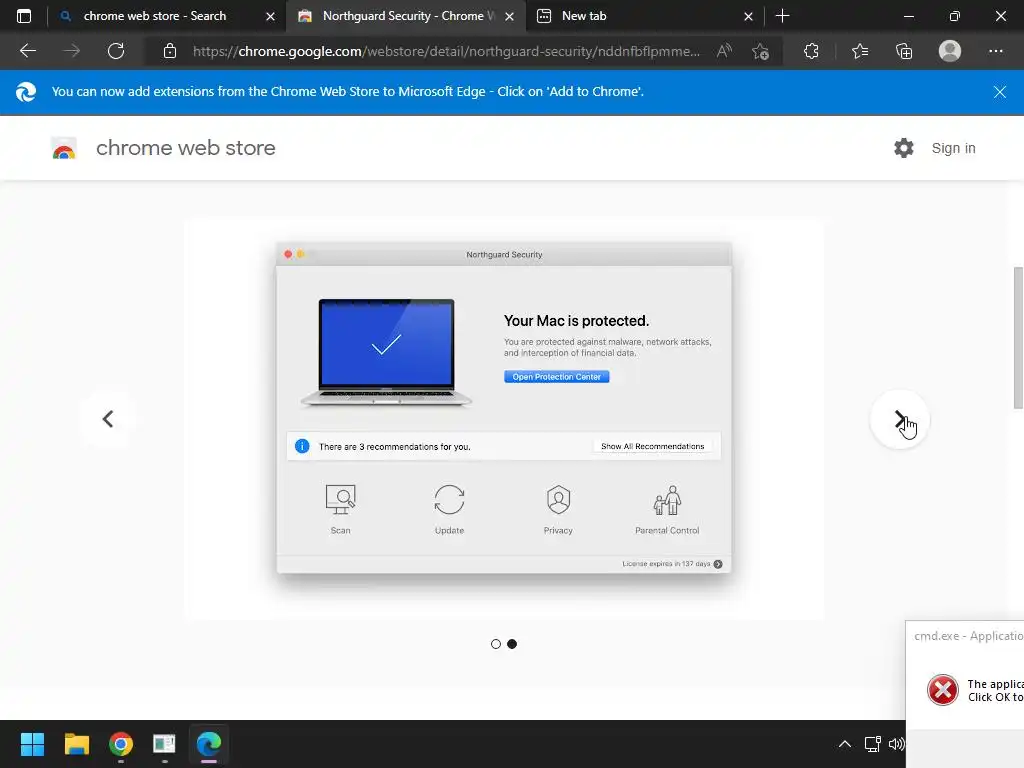Add this page to favorites
The height and width of the screenshot is (768, 1024).
click(x=760, y=51)
